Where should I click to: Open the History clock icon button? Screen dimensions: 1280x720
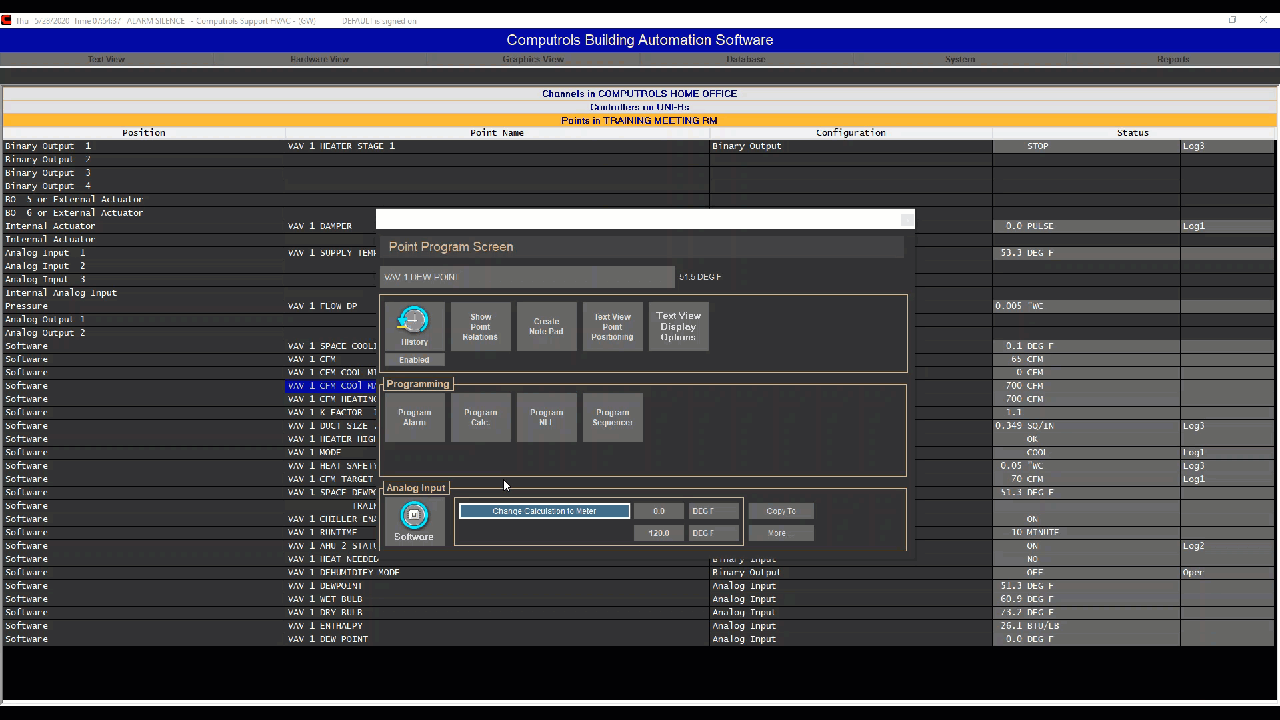tap(414, 326)
